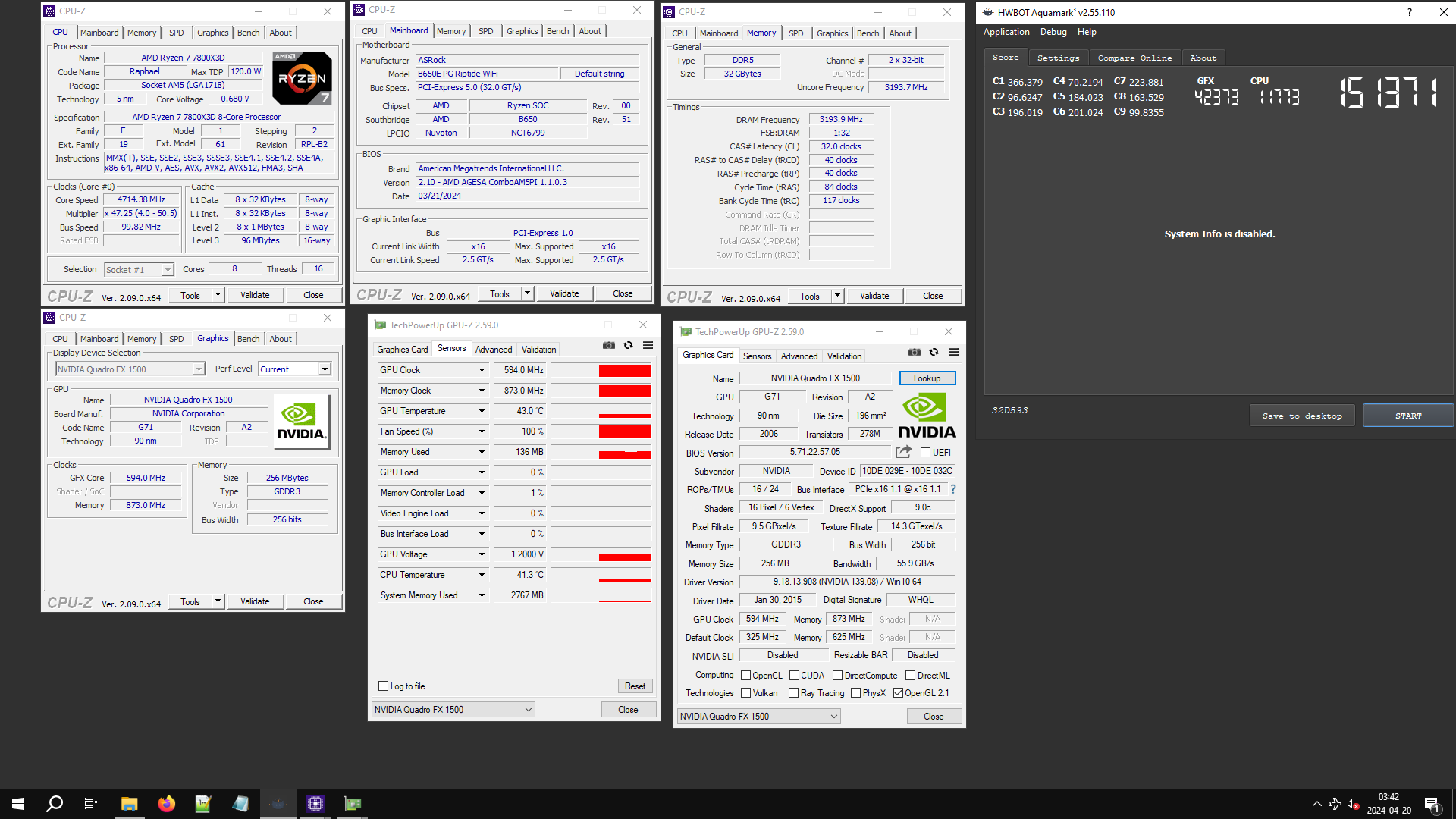Click the NVIDIA logo in GPU-Z
This screenshot has width=1456, height=819.
point(927,416)
